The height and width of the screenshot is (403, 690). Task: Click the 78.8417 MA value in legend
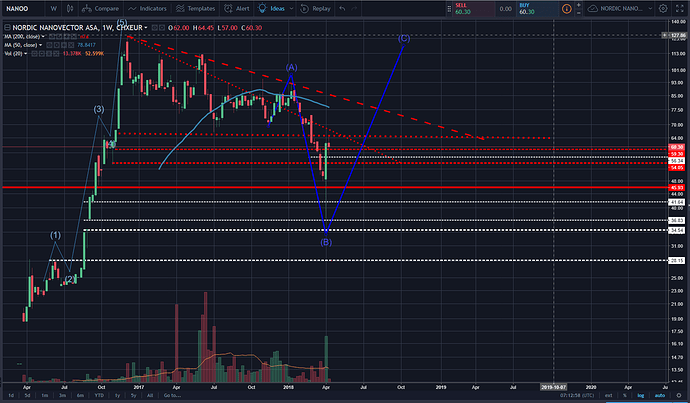(86, 45)
